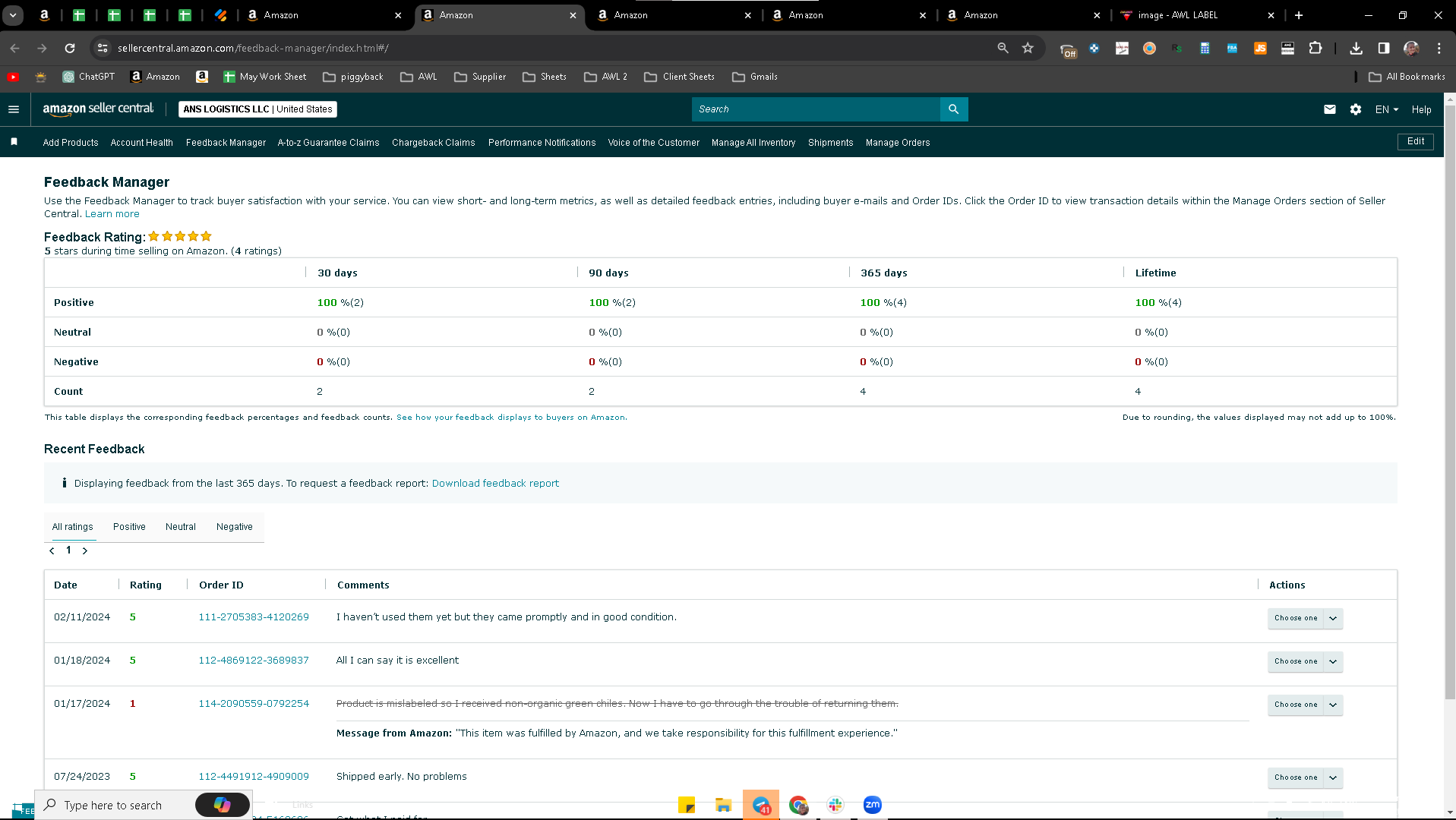This screenshot has width=1456, height=820.
Task: Open the All Bookmarks folder
Action: pos(1407,77)
